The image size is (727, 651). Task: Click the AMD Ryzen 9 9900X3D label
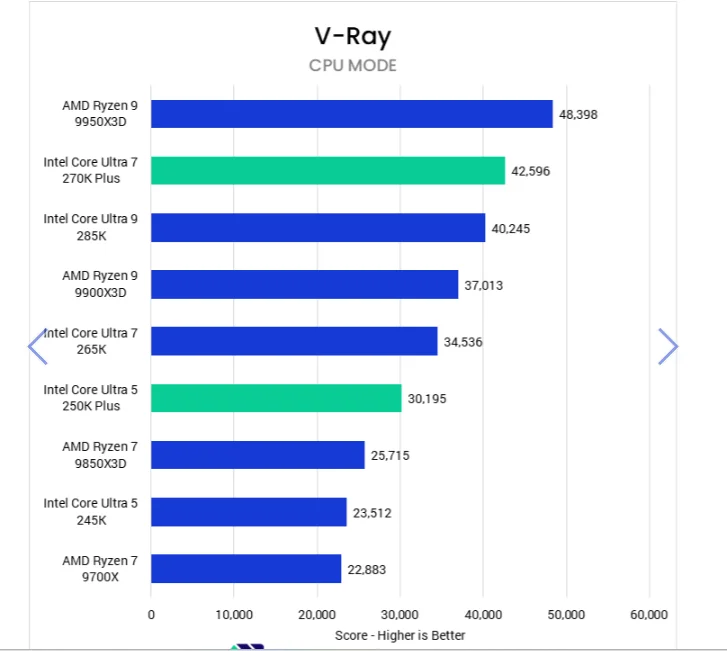tap(100, 284)
